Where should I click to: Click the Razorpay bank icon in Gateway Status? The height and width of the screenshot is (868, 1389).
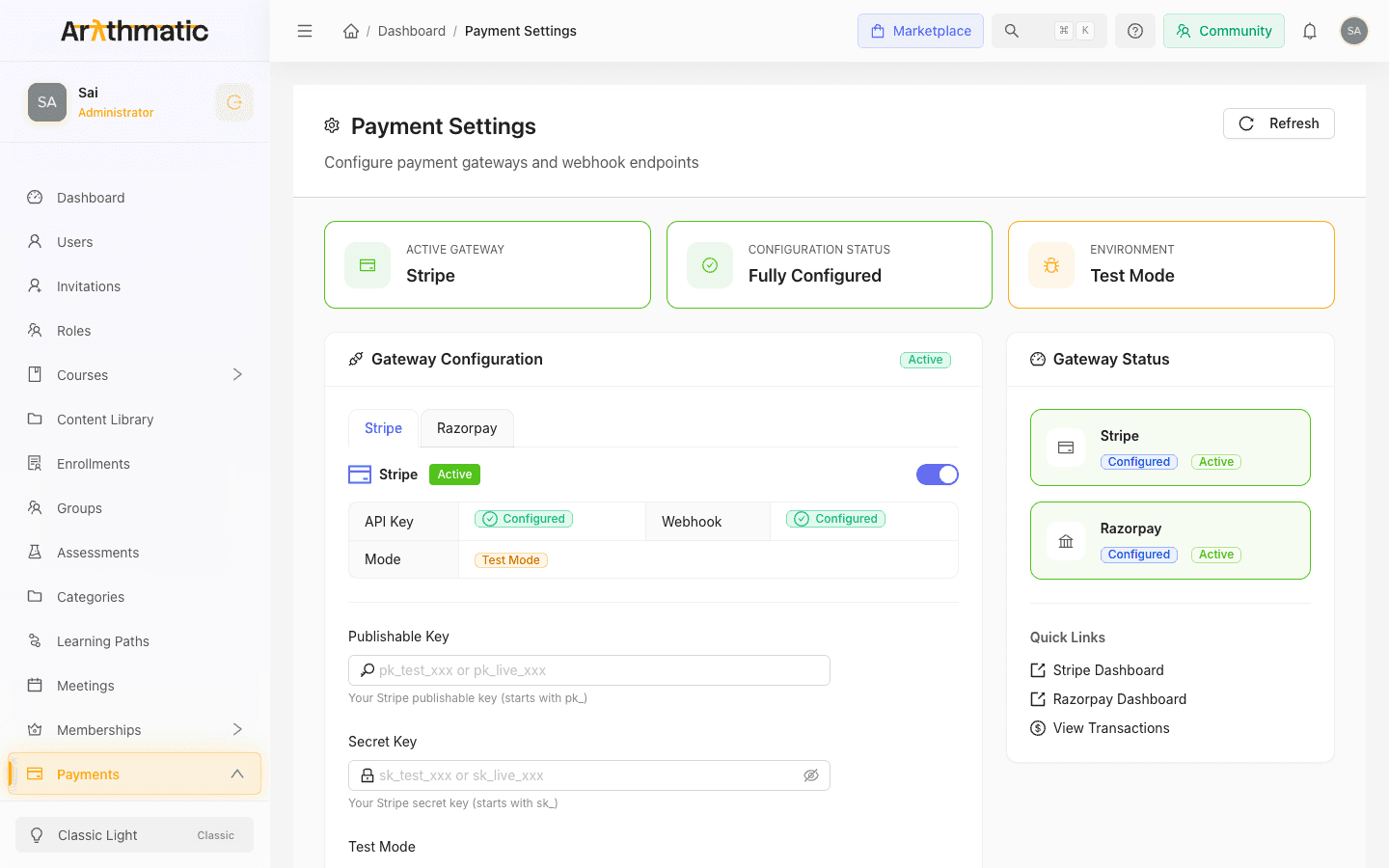(x=1066, y=541)
